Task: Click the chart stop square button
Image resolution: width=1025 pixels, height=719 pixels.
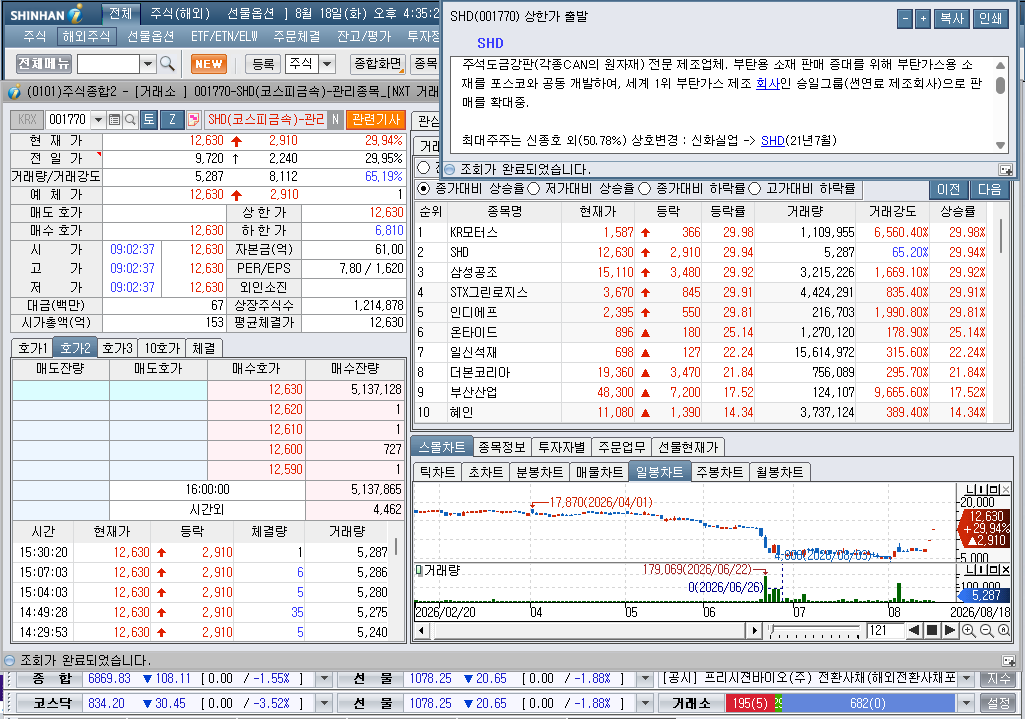Action: point(933,631)
